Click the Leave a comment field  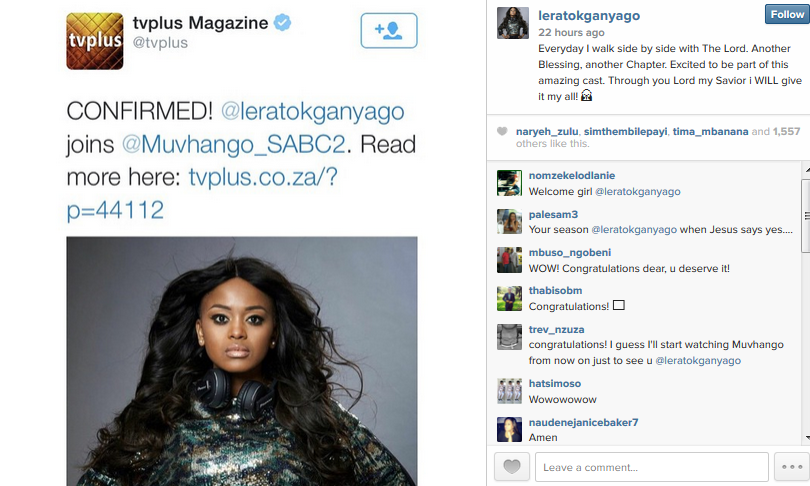coord(651,467)
